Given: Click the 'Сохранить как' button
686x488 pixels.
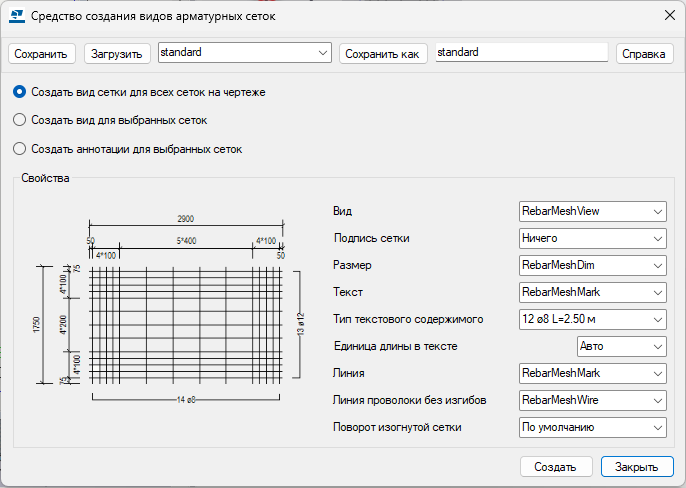Looking at the screenshot, I should (384, 53).
